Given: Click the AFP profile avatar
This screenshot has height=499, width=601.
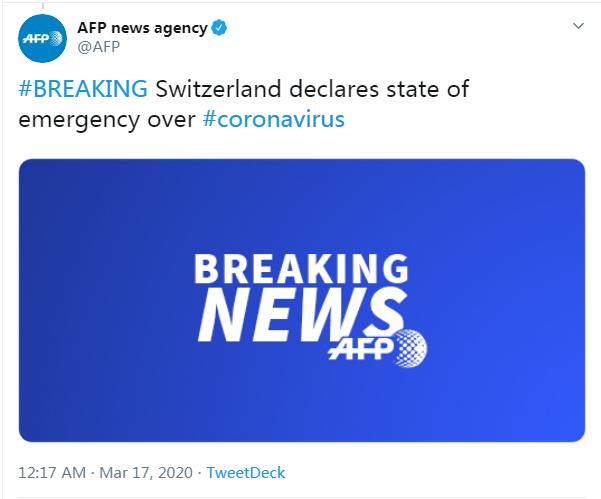Looking at the screenshot, I should point(42,39).
